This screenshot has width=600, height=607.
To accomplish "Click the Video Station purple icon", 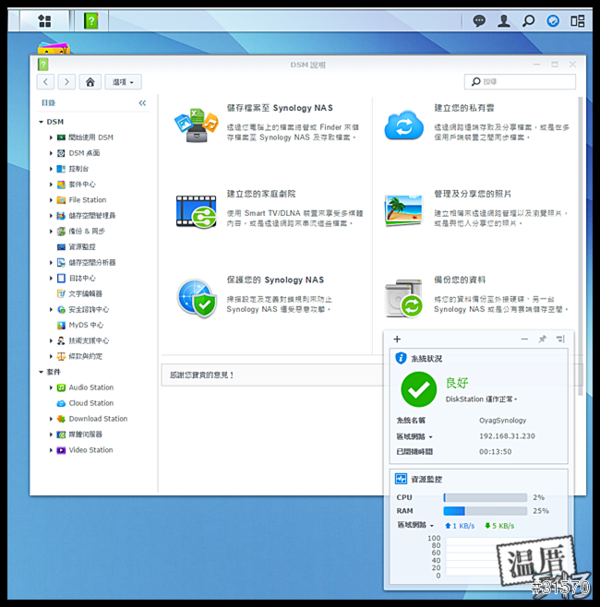I will tap(61, 450).
